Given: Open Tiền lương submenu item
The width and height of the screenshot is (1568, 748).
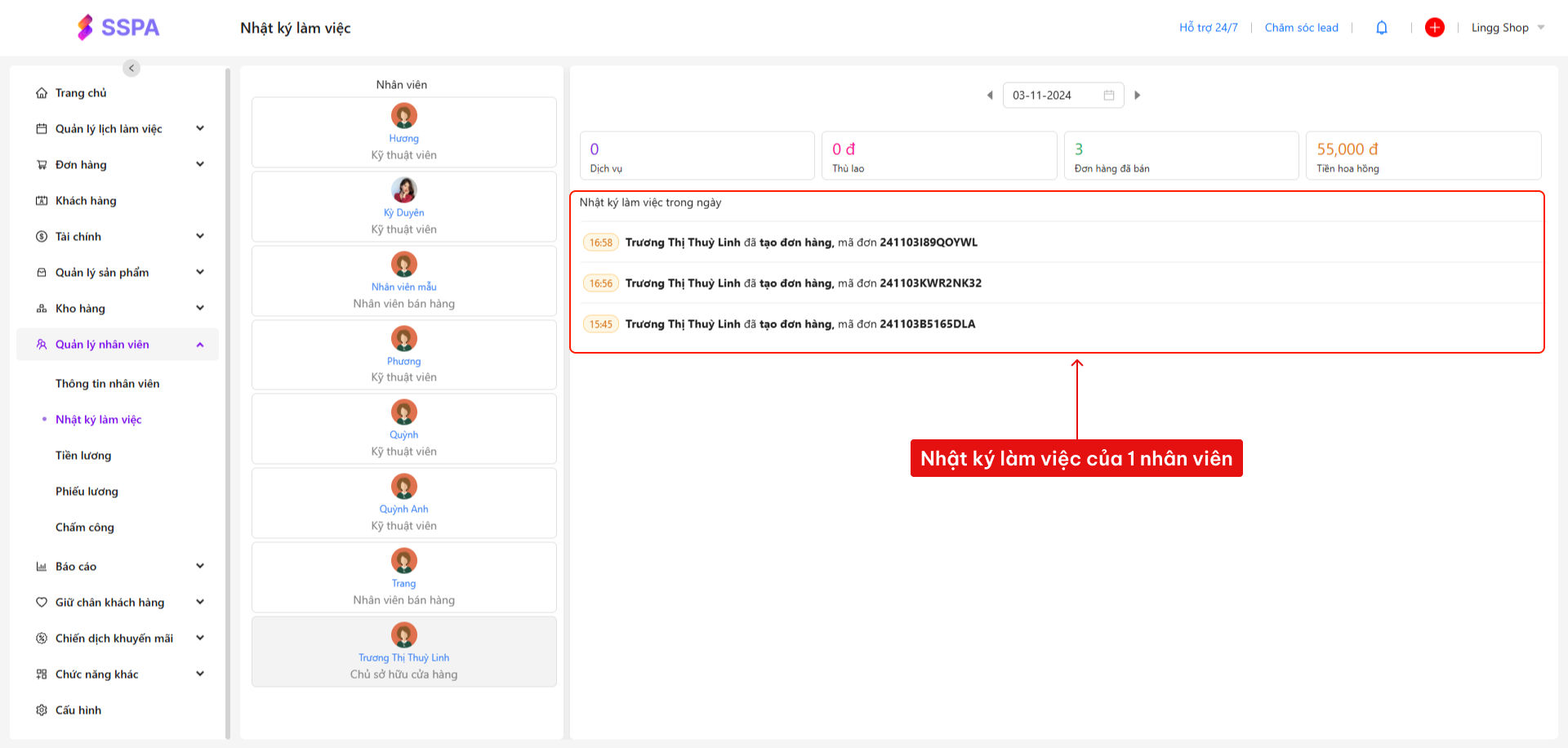Looking at the screenshot, I should pos(83,456).
